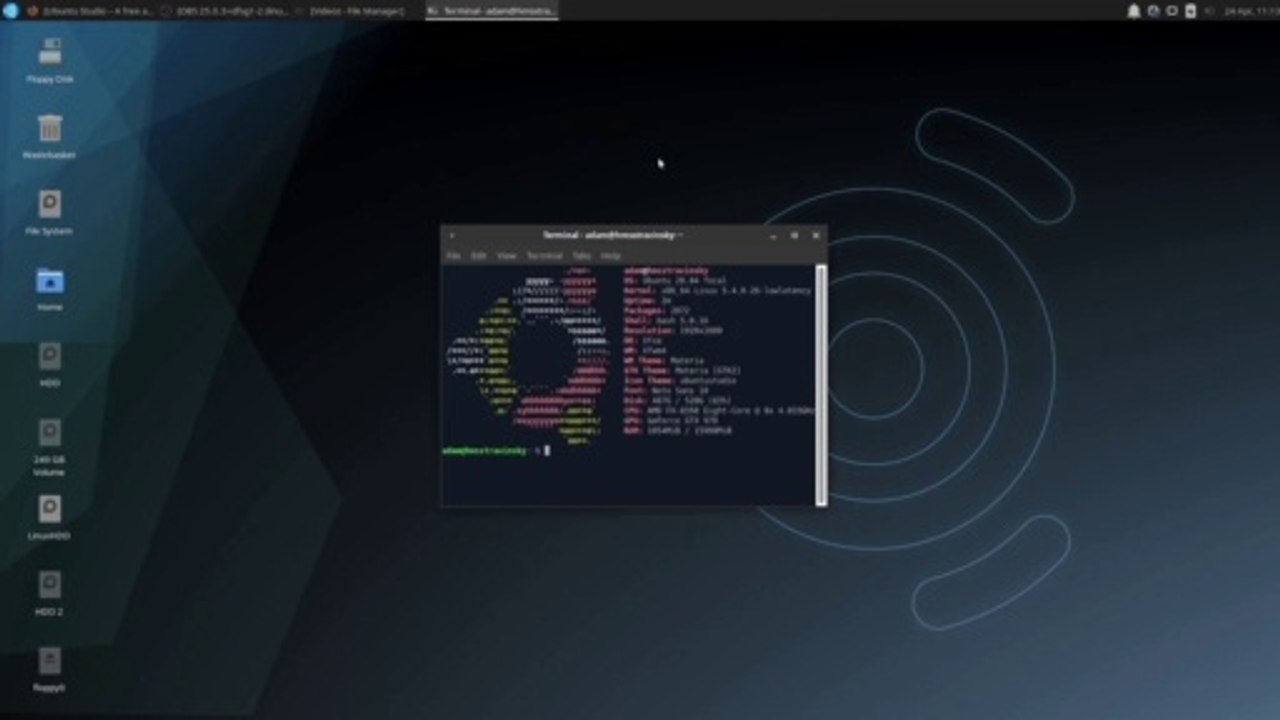Viewport: 1280px width, 720px height.
Task: Minimize the Terminal window
Action: pos(773,236)
